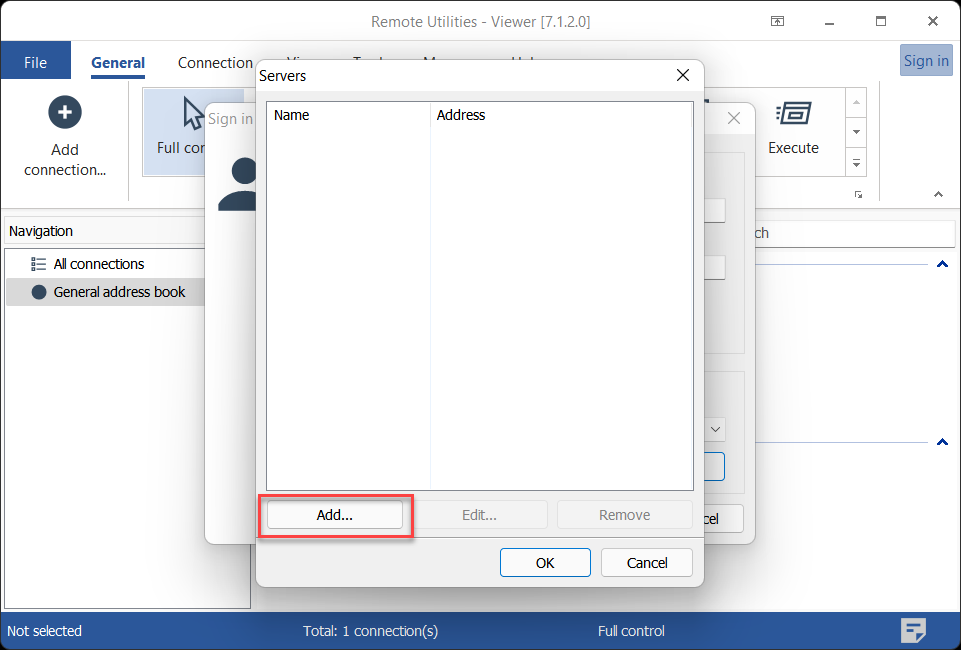
Task: Open the ribbon group dialog launcher
Action: 858,194
